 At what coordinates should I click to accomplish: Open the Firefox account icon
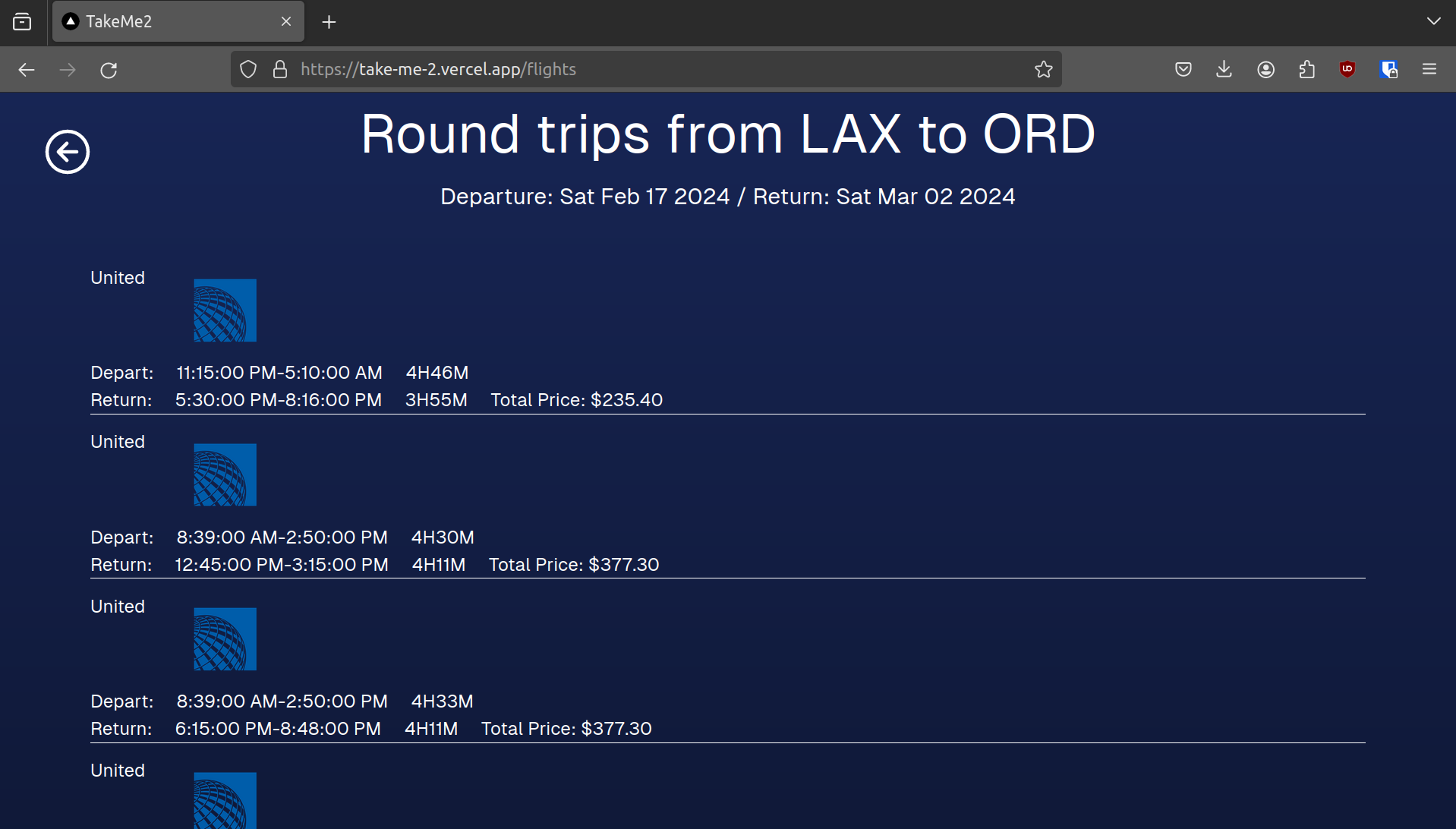point(1265,70)
